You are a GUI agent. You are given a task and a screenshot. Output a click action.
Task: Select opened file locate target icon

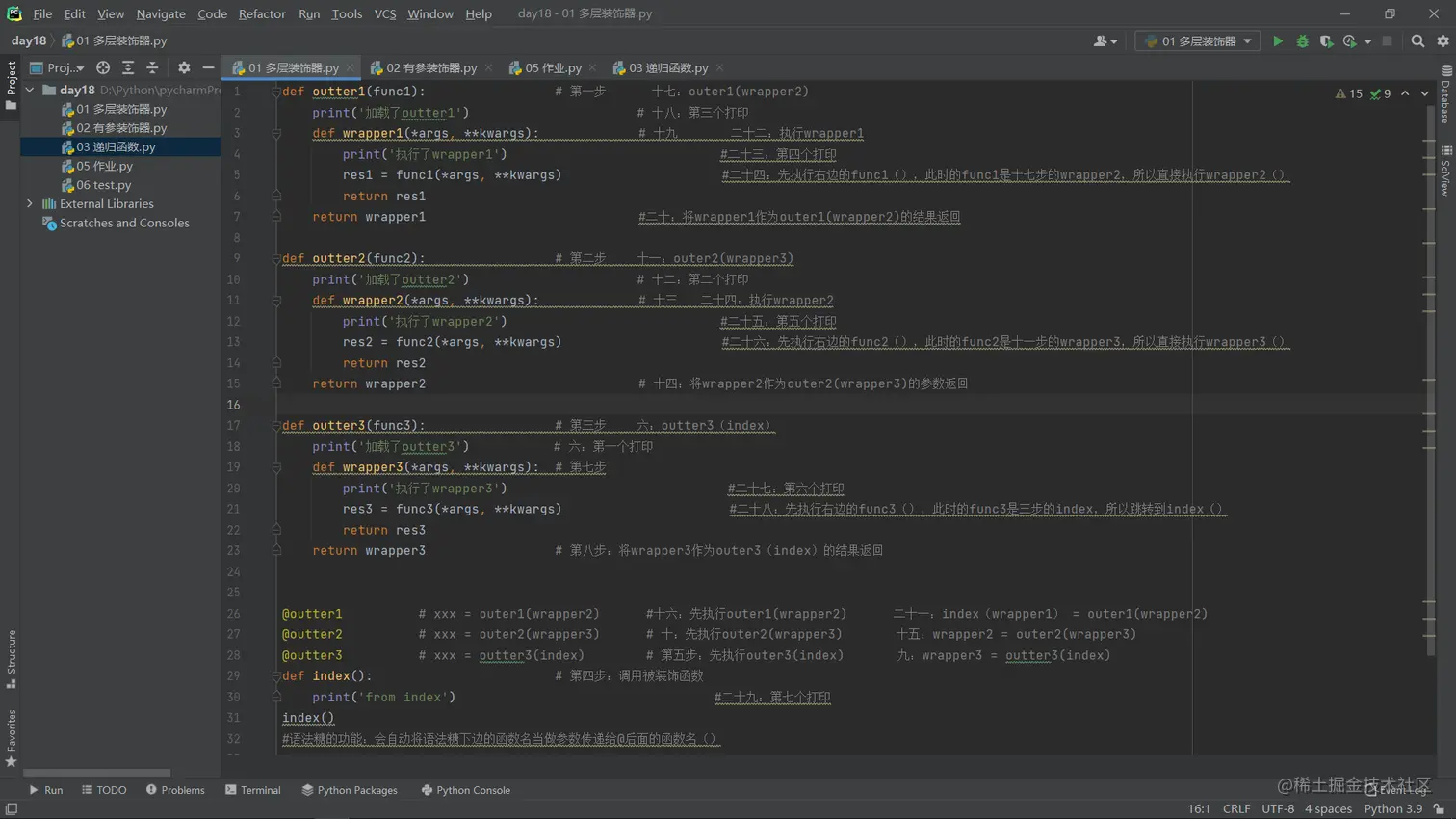tap(103, 67)
